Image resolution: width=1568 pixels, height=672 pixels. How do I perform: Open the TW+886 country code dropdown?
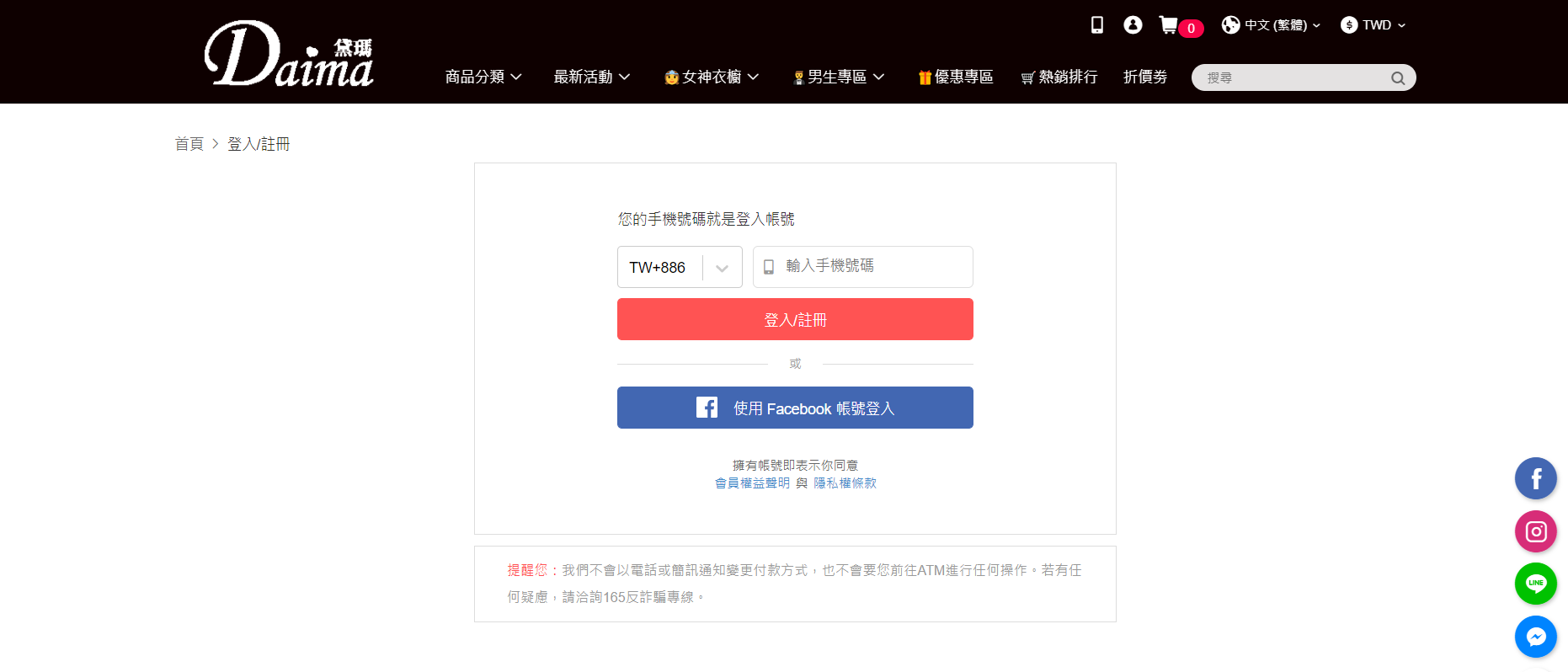pyautogui.click(x=680, y=267)
